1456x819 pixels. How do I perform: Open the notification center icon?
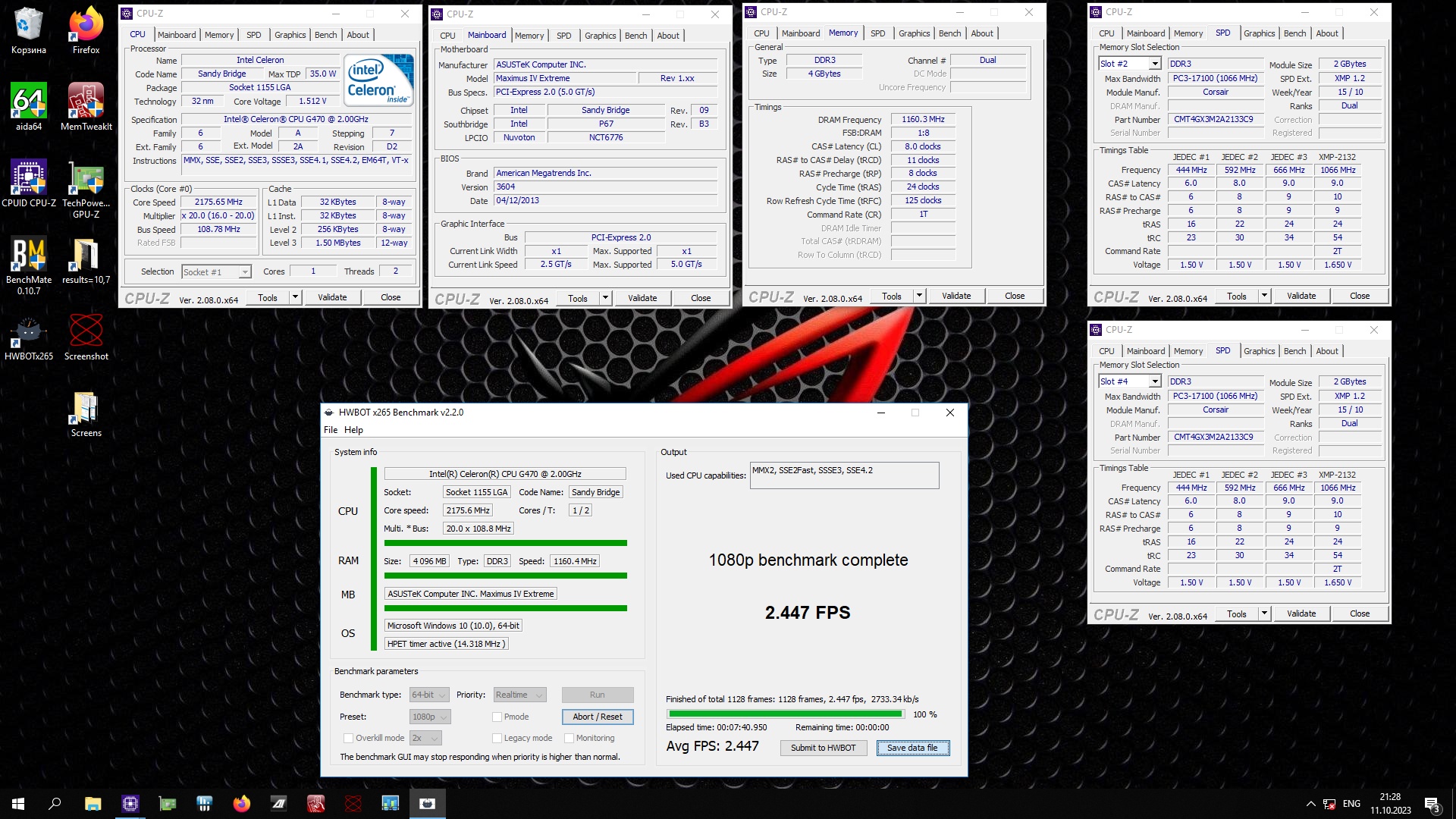[x=1432, y=805]
